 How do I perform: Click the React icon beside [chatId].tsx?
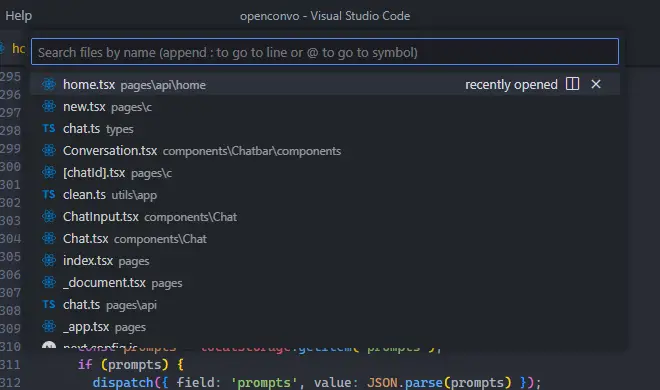click(x=49, y=172)
